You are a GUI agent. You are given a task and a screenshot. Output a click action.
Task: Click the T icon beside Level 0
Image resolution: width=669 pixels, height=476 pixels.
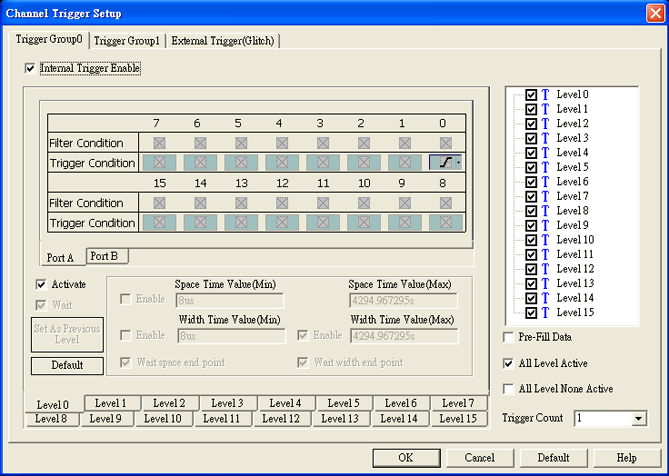(545, 95)
